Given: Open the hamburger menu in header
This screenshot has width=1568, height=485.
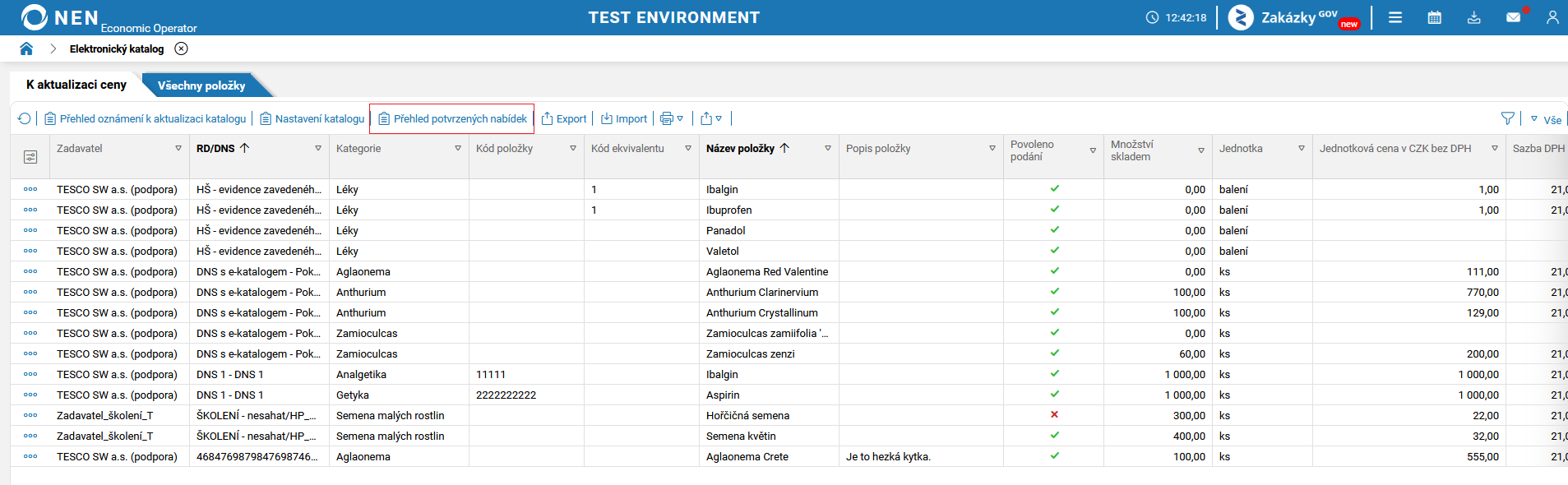Looking at the screenshot, I should [x=1395, y=17].
